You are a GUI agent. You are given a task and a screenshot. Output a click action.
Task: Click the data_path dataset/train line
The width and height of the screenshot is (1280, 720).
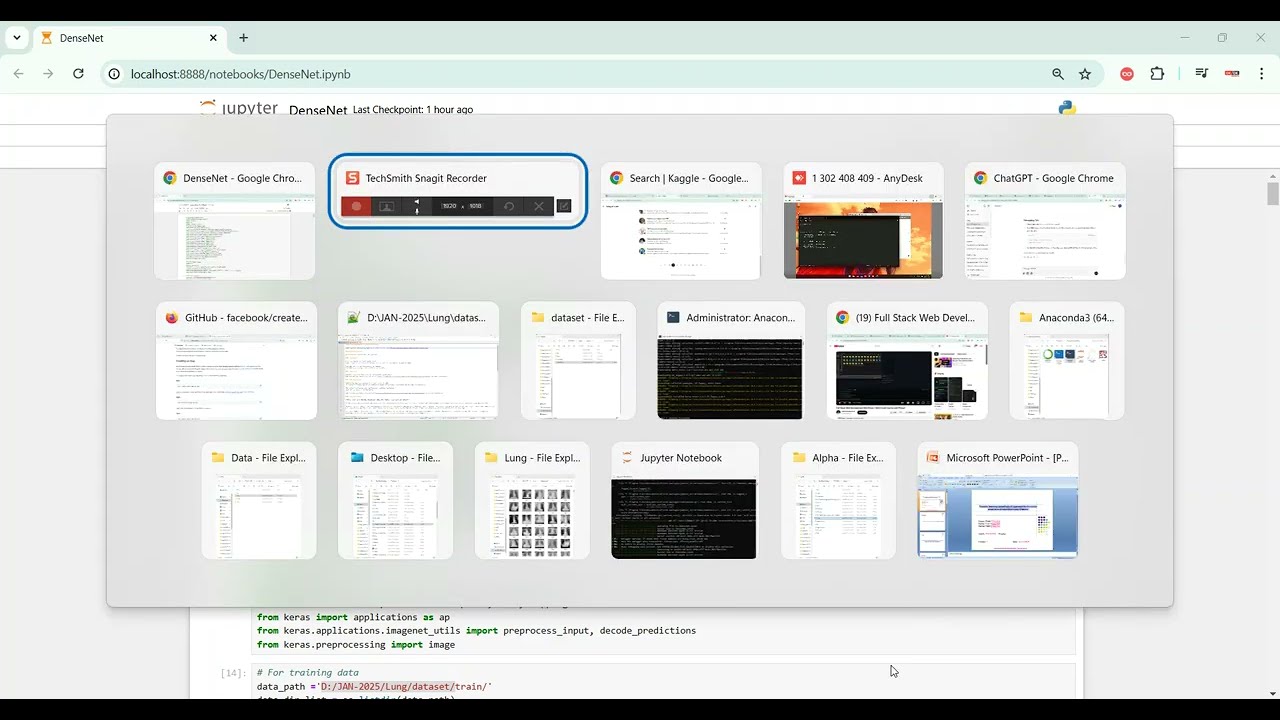click(374, 687)
